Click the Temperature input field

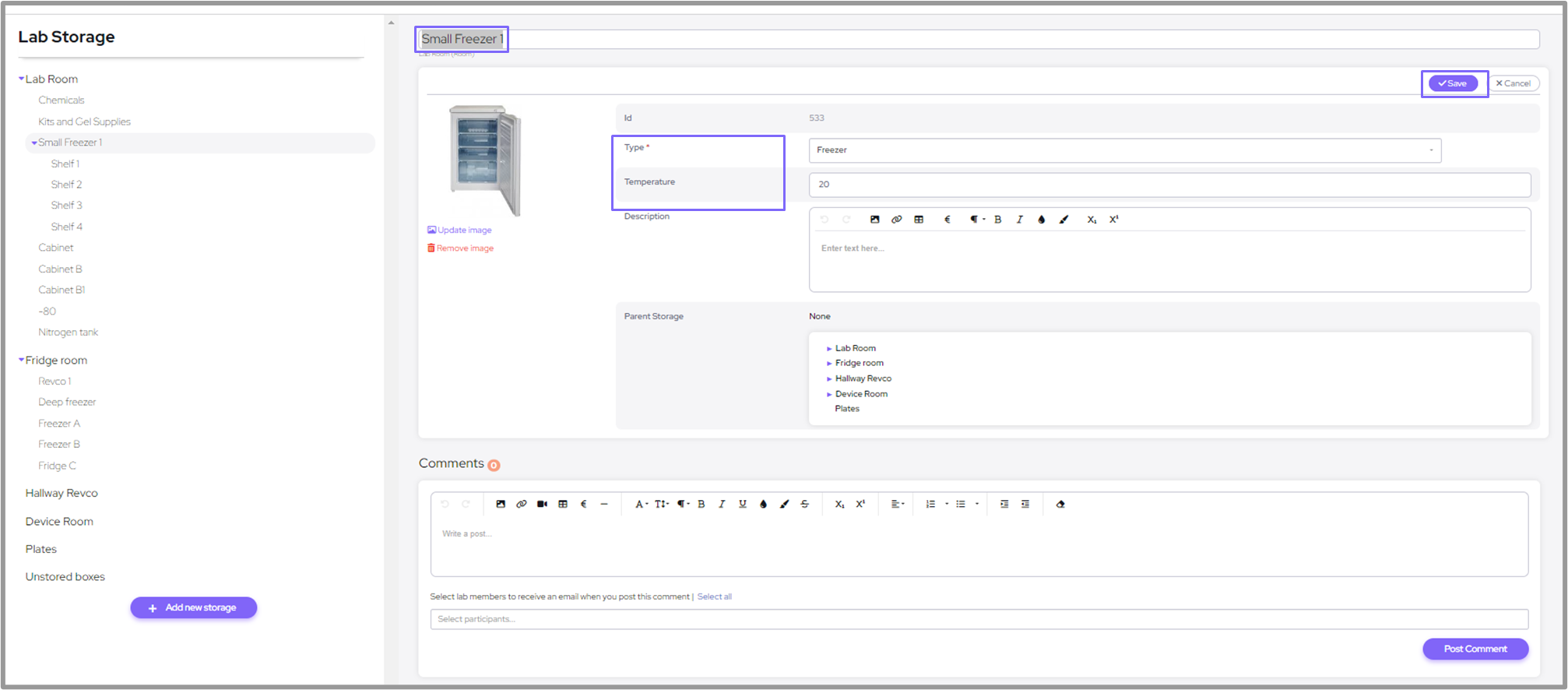coord(1169,185)
